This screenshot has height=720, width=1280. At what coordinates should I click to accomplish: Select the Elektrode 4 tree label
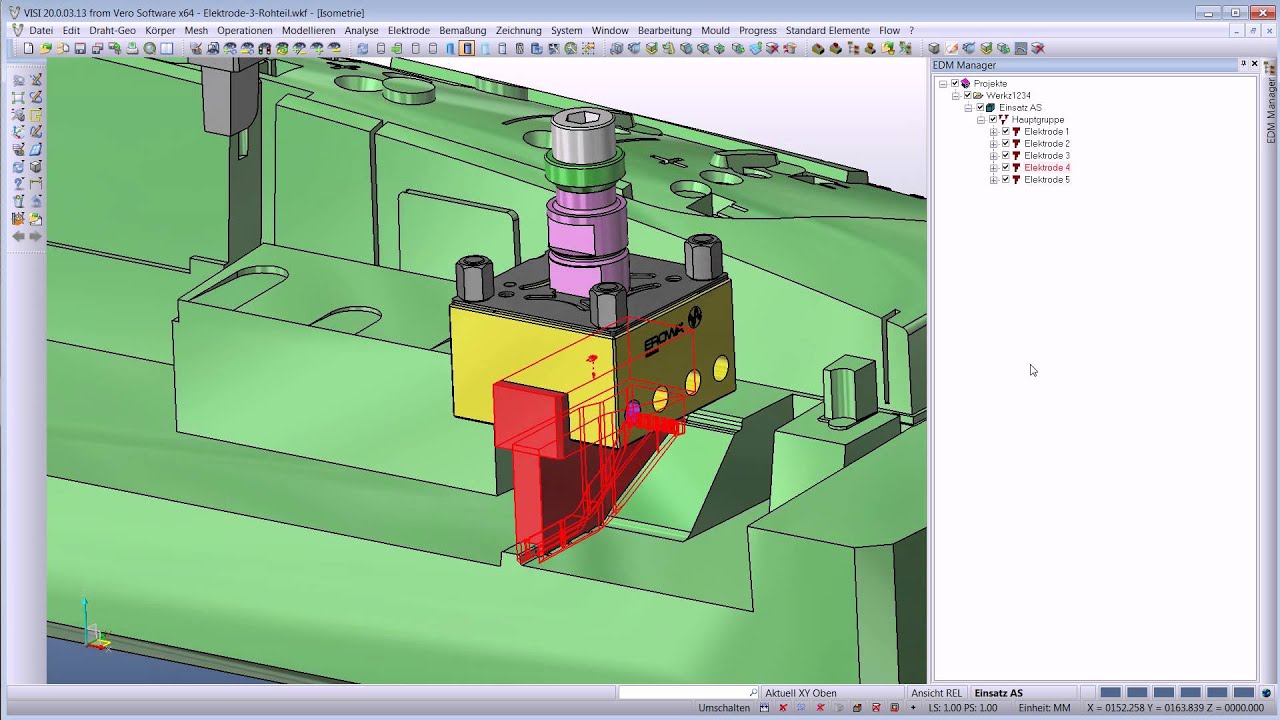(1047, 167)
